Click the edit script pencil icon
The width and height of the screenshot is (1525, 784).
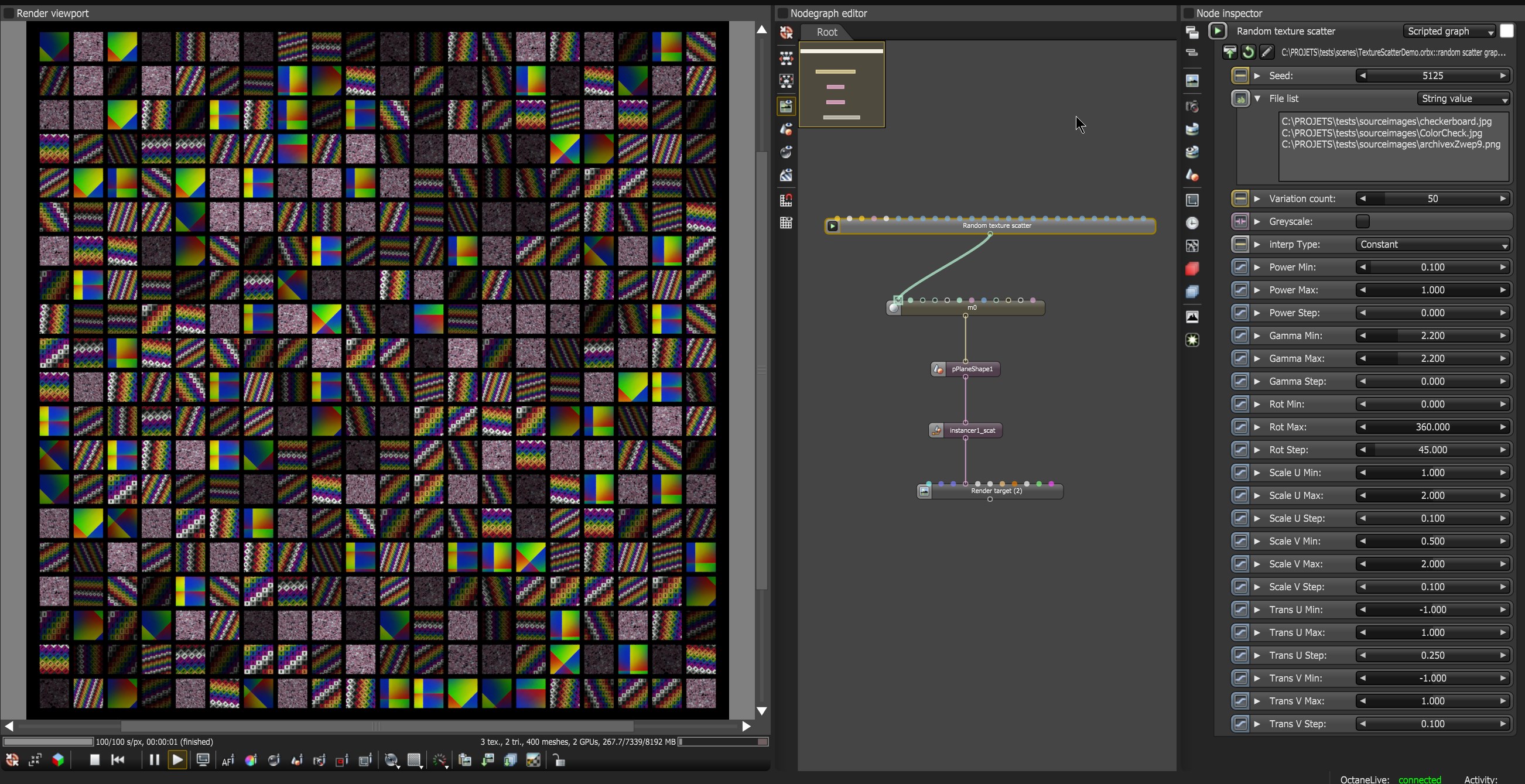click(x=1266, y=52)
